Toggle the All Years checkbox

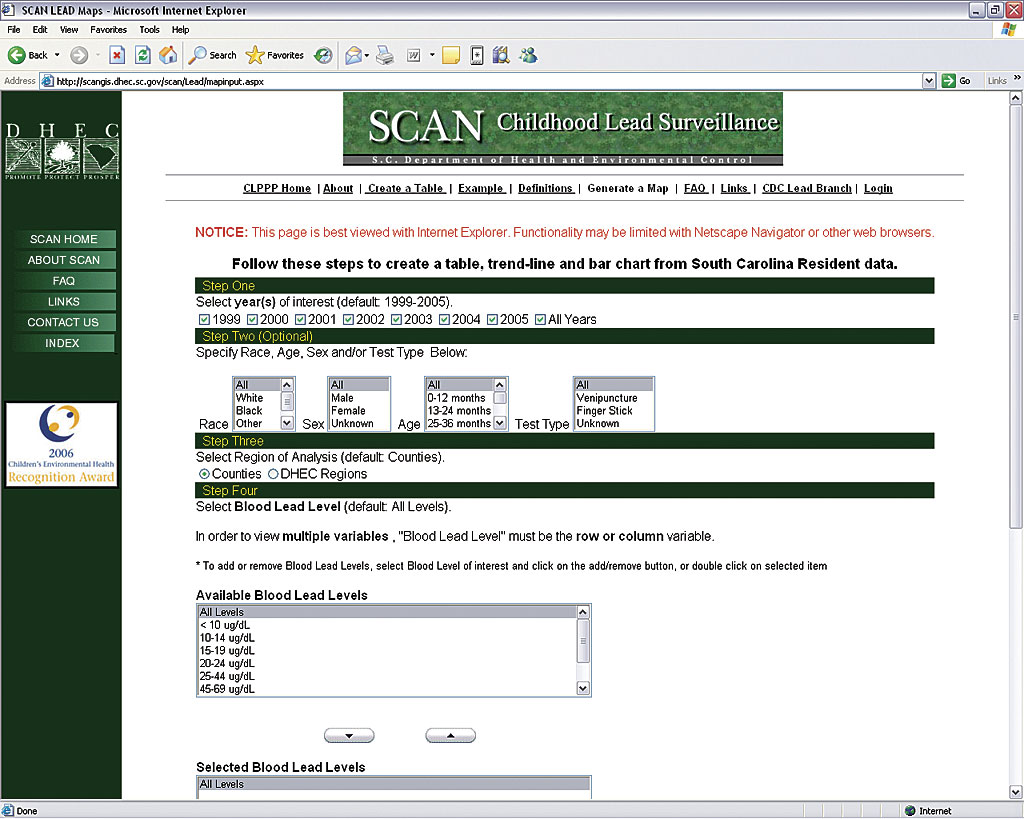pyautogui.click(x=540, y=319)
